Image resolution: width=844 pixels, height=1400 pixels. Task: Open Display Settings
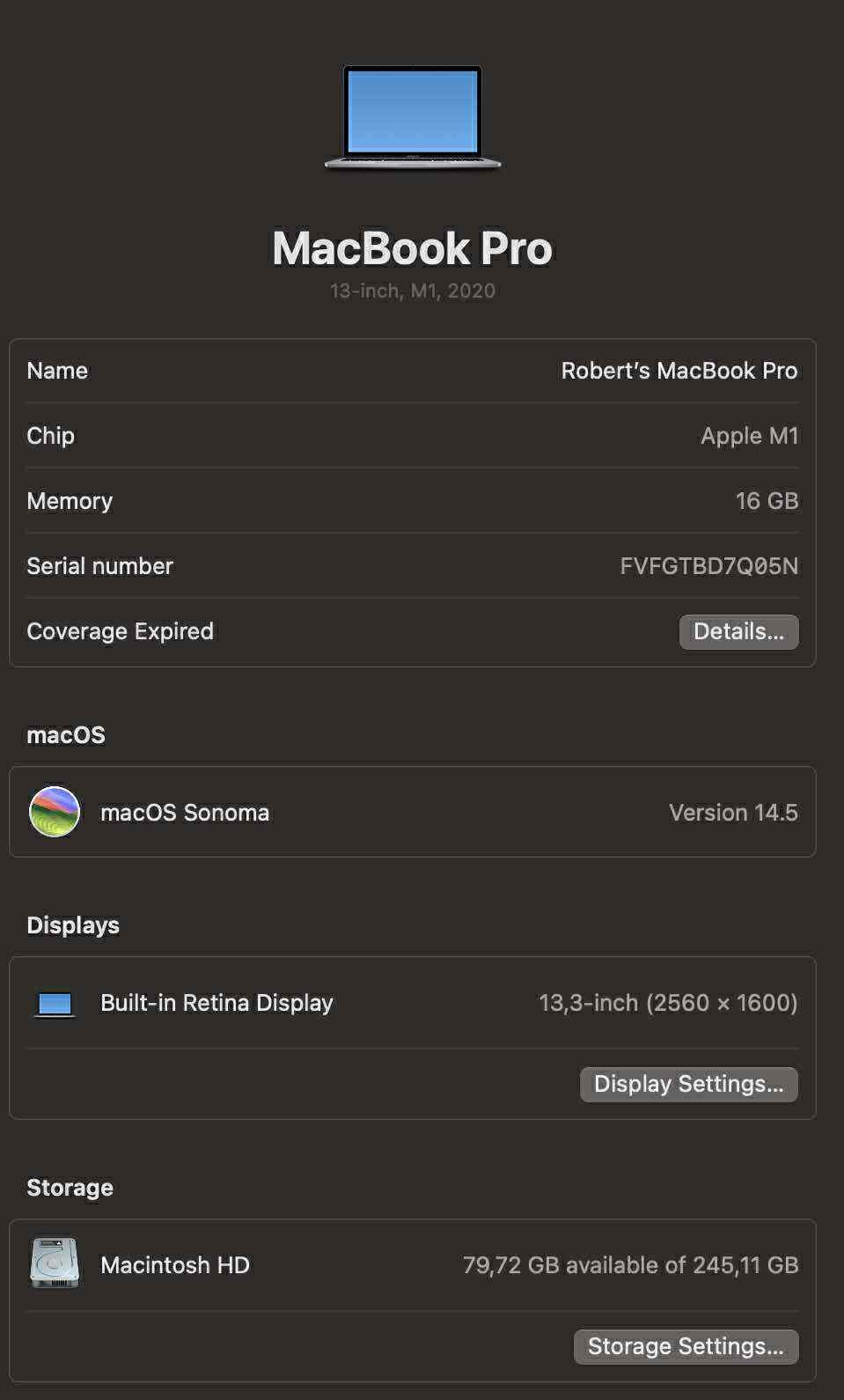[x=688, y=1084]
